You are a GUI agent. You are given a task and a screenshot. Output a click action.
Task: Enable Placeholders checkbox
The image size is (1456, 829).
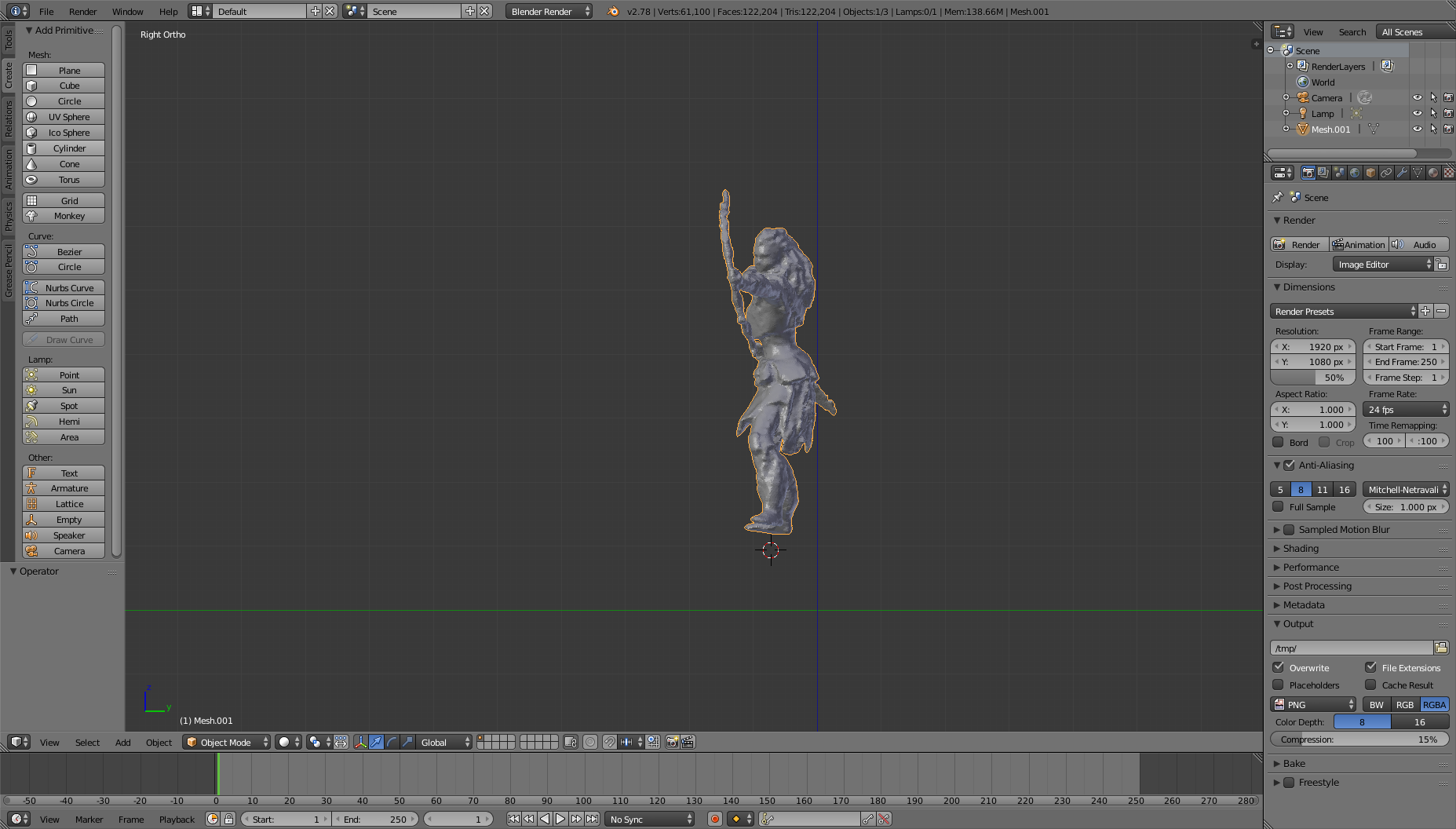pos(1278,685)
